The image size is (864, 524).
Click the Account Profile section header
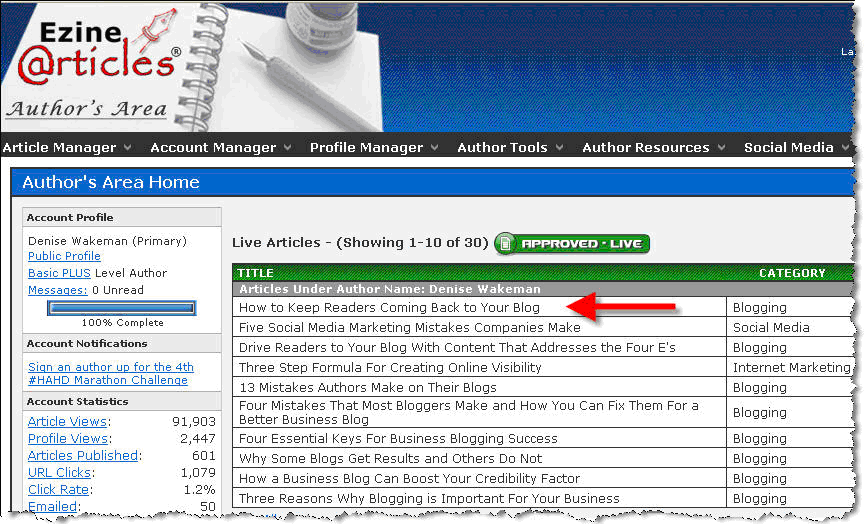click(122, 218)
